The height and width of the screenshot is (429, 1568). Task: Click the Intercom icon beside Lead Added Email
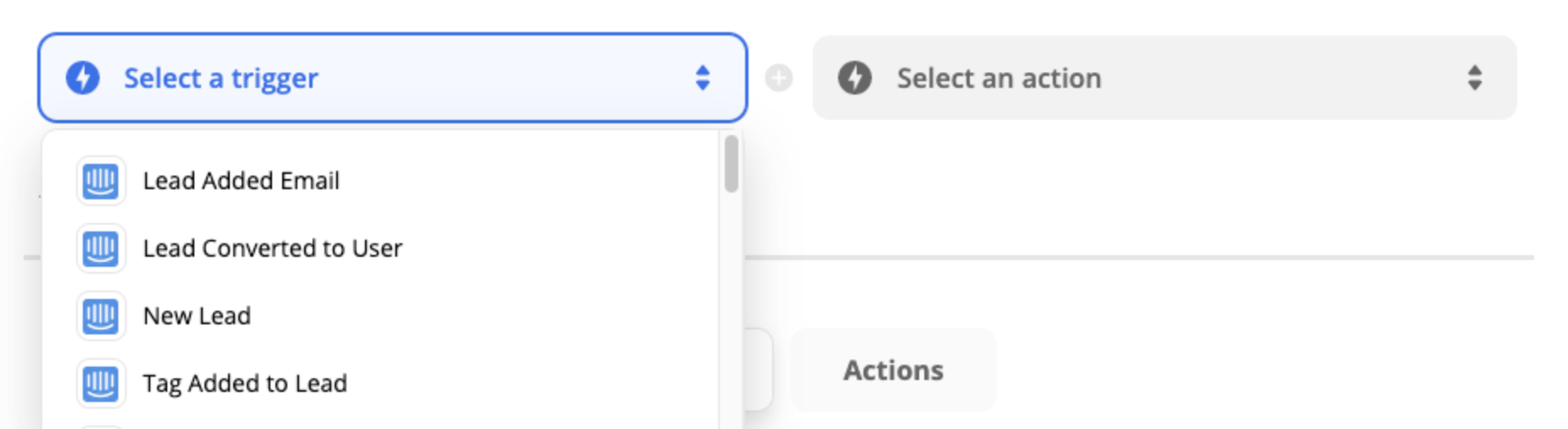pyautogui.click(x=101, y=181)
